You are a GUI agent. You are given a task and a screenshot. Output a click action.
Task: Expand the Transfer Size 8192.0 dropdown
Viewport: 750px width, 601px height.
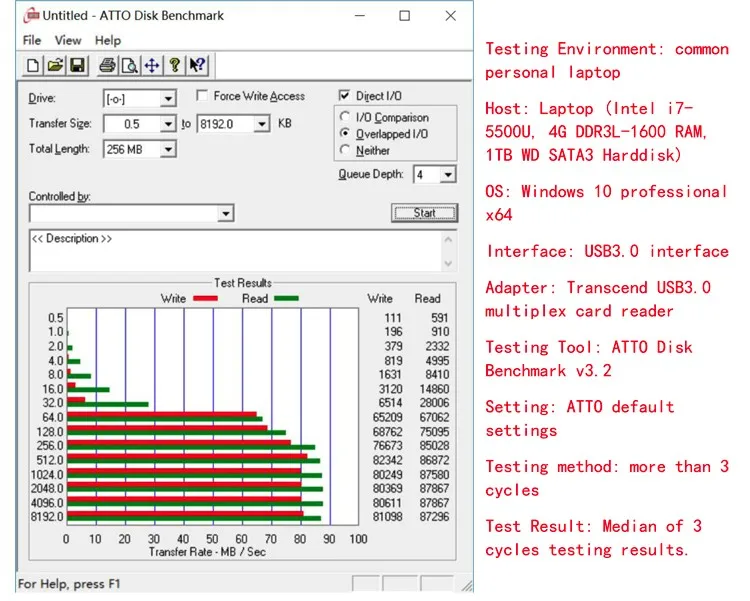pos(261,124)
